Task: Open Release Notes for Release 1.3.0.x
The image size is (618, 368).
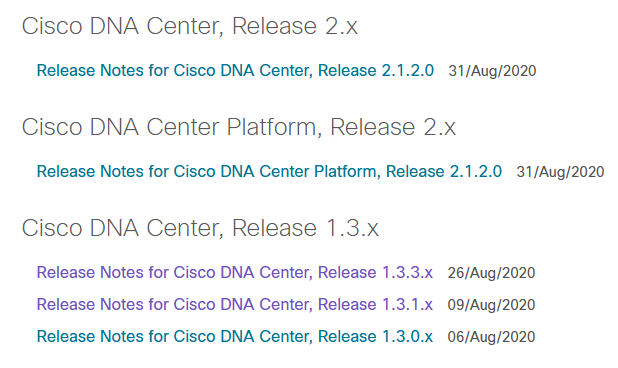Action: (x=235, y=336)
